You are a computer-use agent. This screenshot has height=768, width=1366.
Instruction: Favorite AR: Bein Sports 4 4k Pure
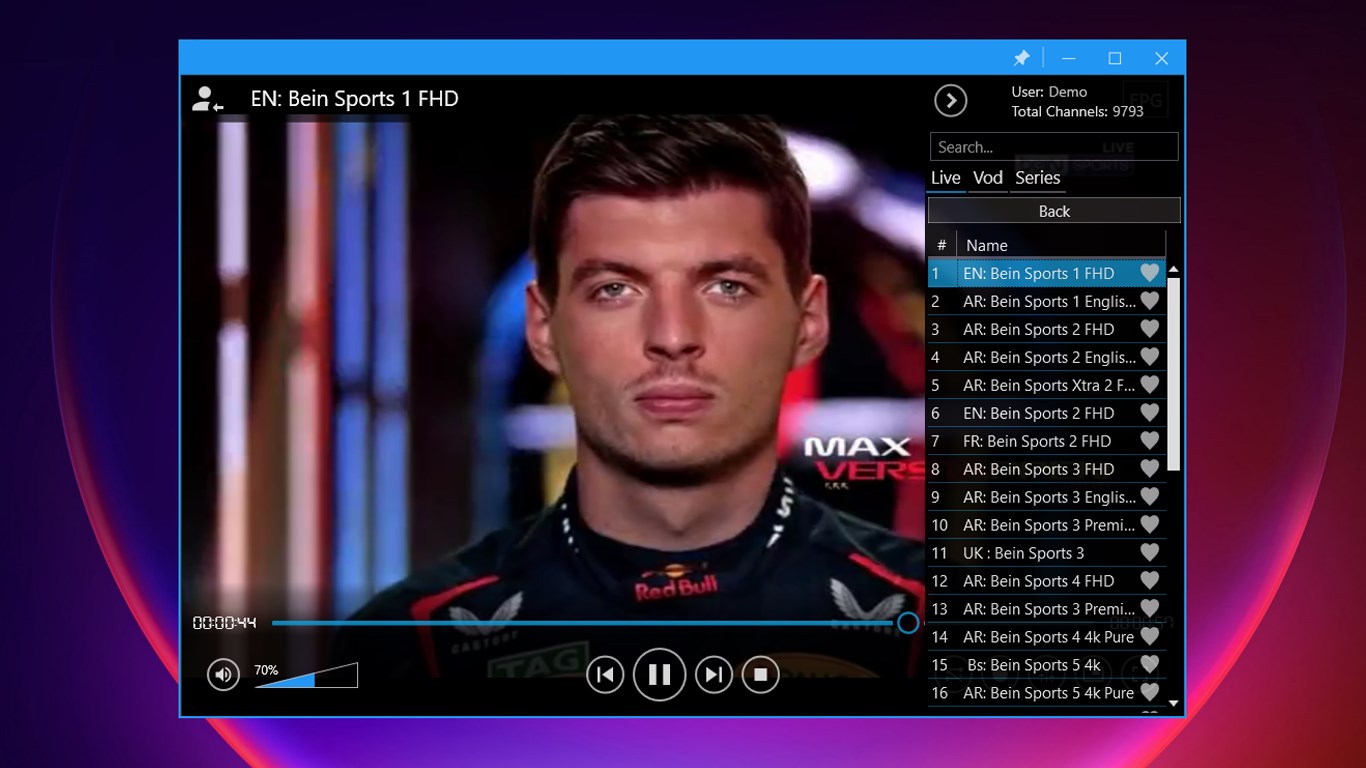(x=1148, y=636)
